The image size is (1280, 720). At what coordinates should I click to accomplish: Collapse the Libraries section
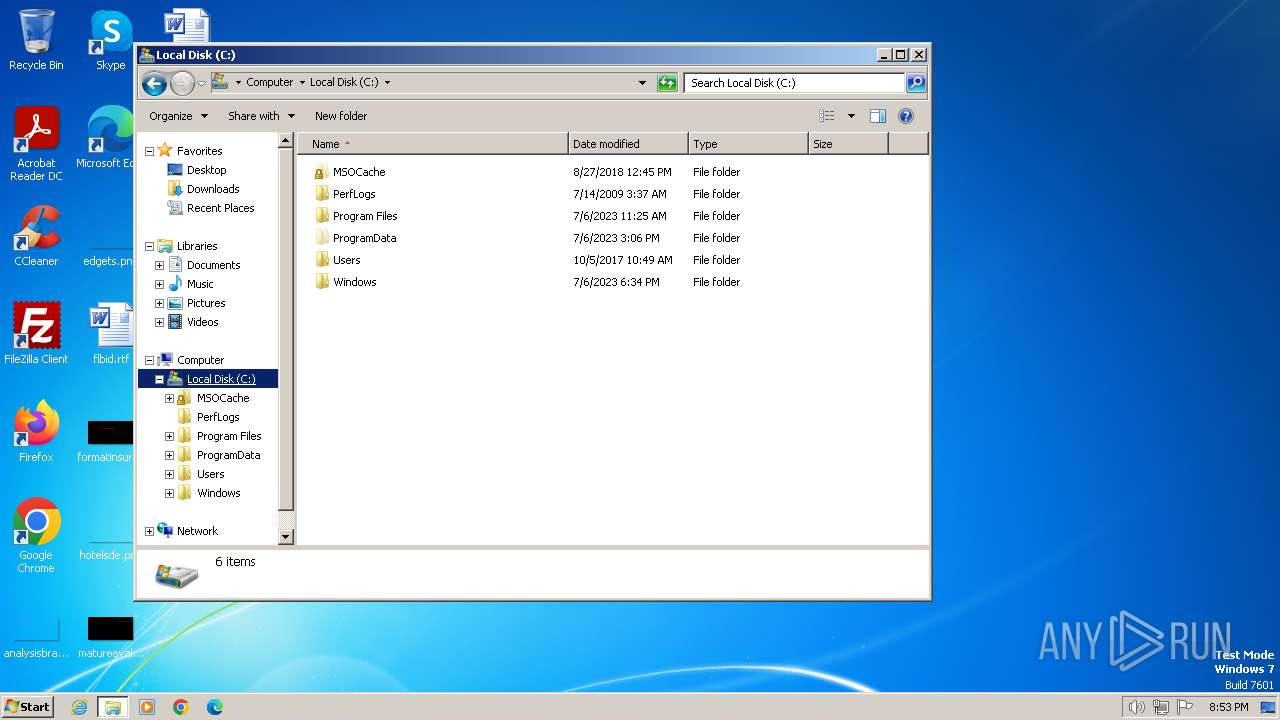point(149,246)
